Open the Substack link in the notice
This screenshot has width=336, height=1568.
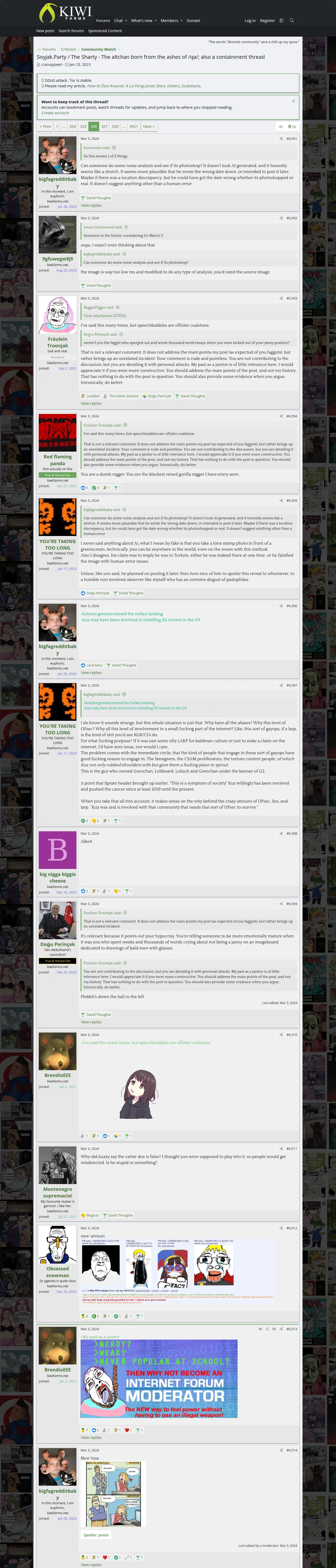tap(191, 86)
